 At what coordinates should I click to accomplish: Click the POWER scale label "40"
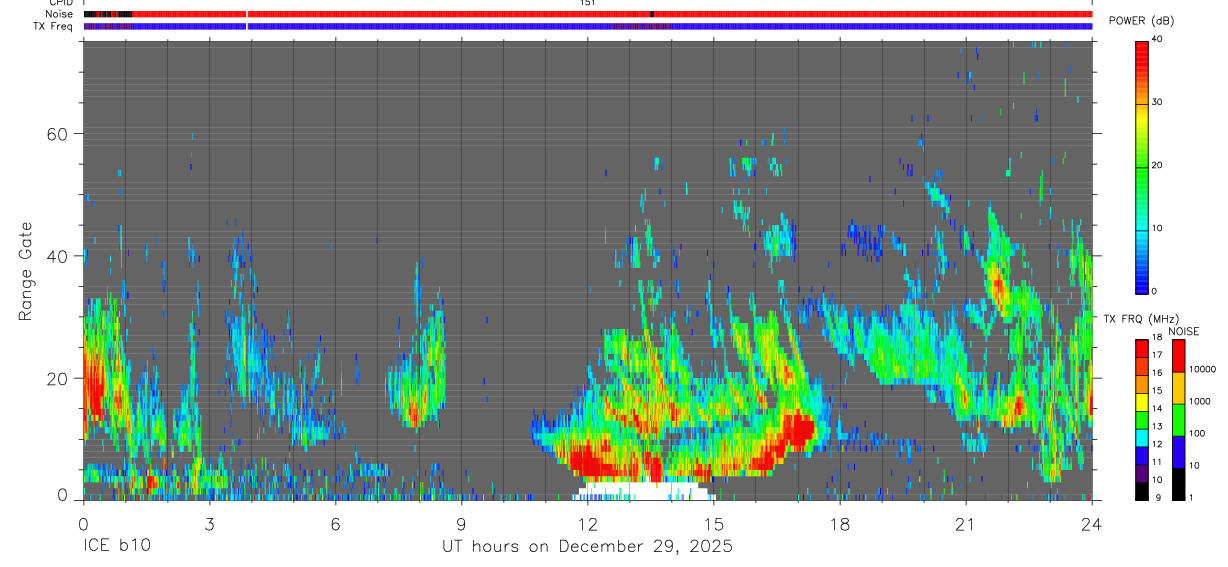pyautogui.click(x=1158, y=40)
